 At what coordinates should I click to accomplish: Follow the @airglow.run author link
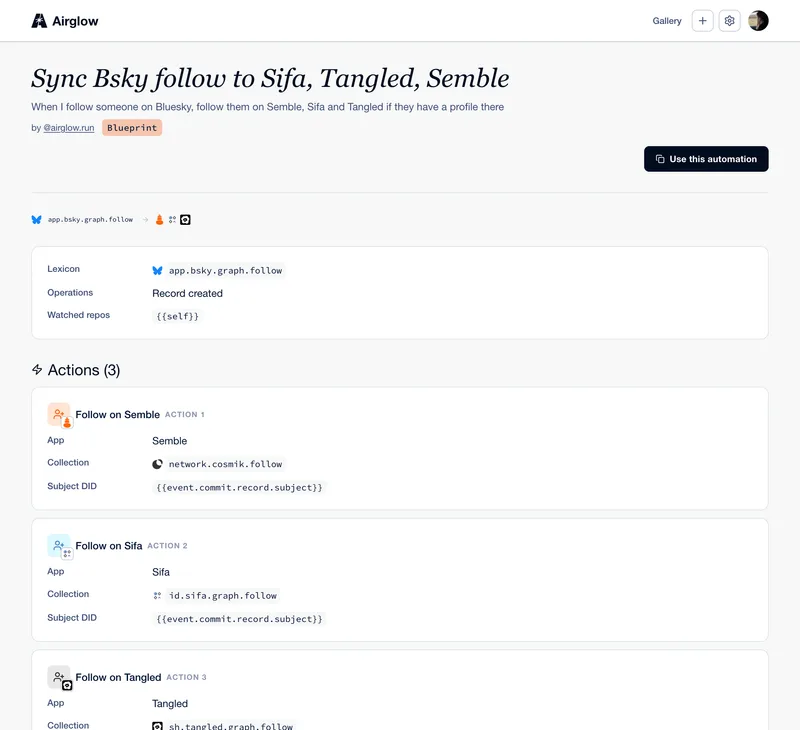[x=69, y=128]
